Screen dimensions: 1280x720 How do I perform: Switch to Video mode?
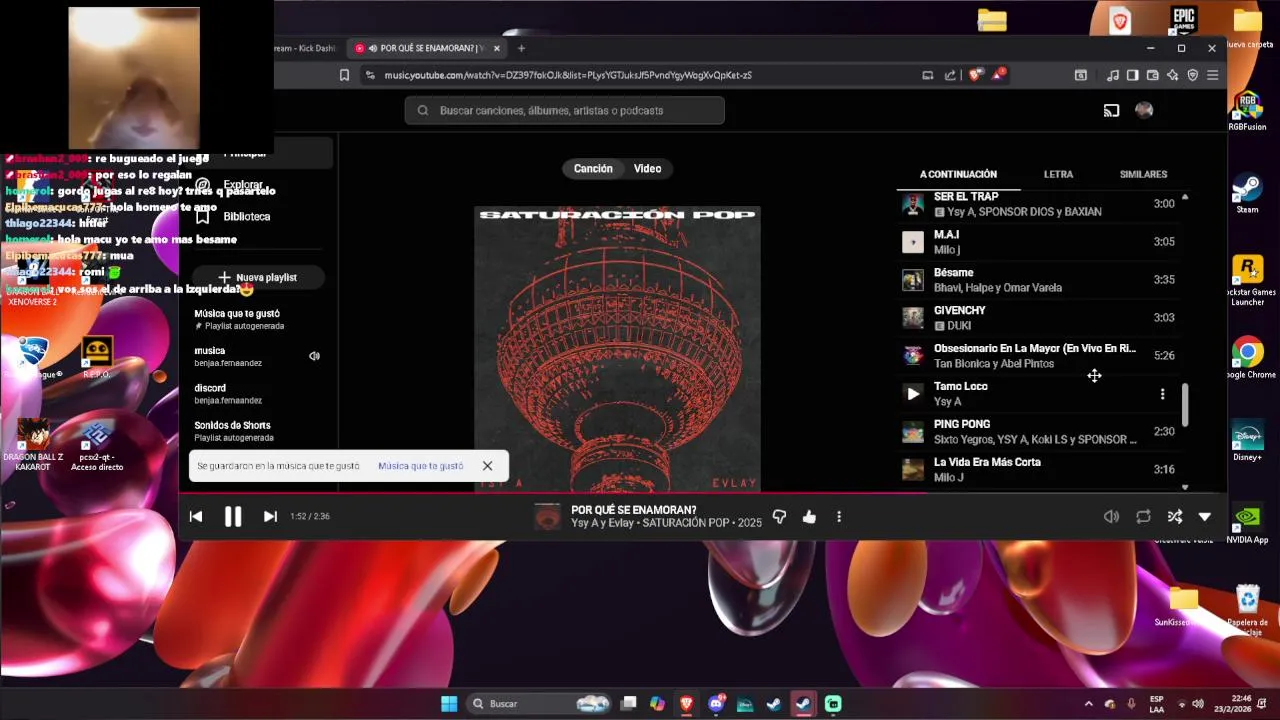(x=647, y=169)
